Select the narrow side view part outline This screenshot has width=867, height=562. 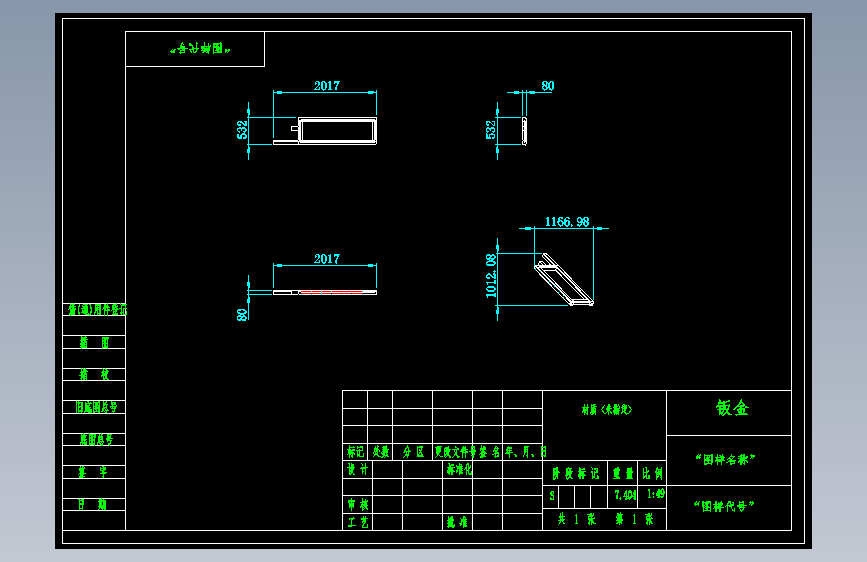524,131
